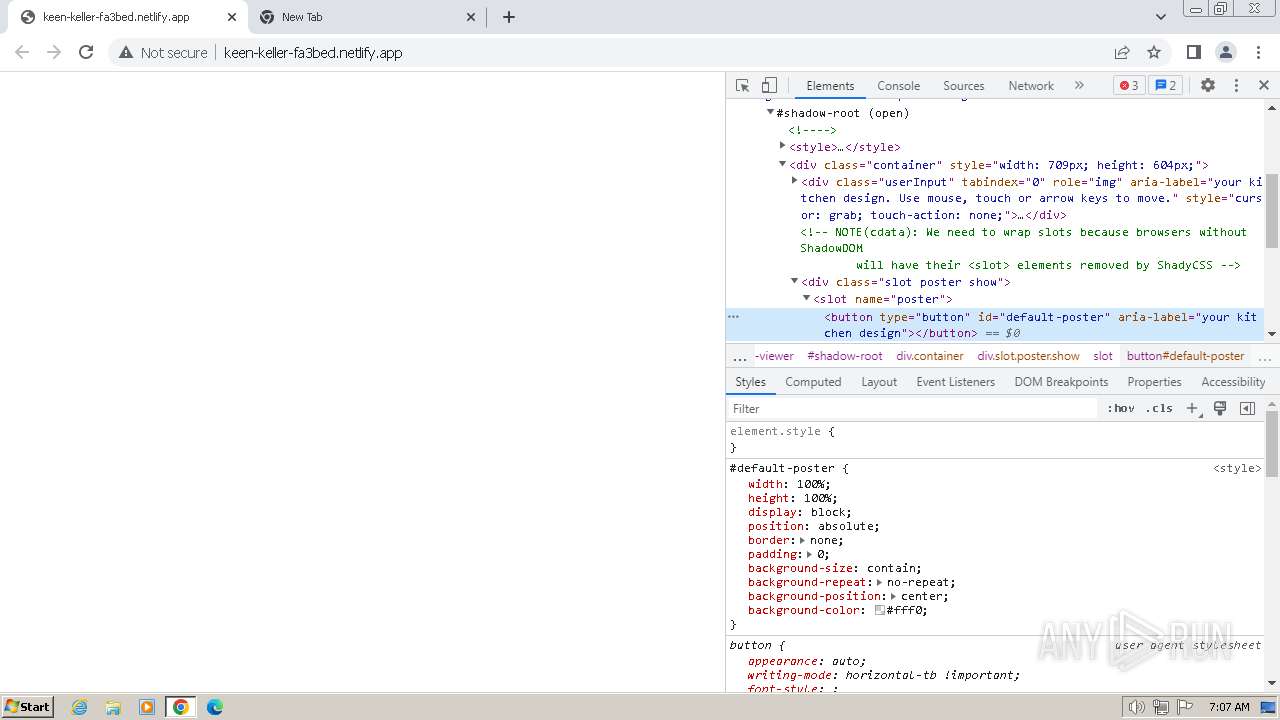Select #shadow-root in breadcrumb
This screenshot has height=720, width=1280.
click(x=845, y=356)
